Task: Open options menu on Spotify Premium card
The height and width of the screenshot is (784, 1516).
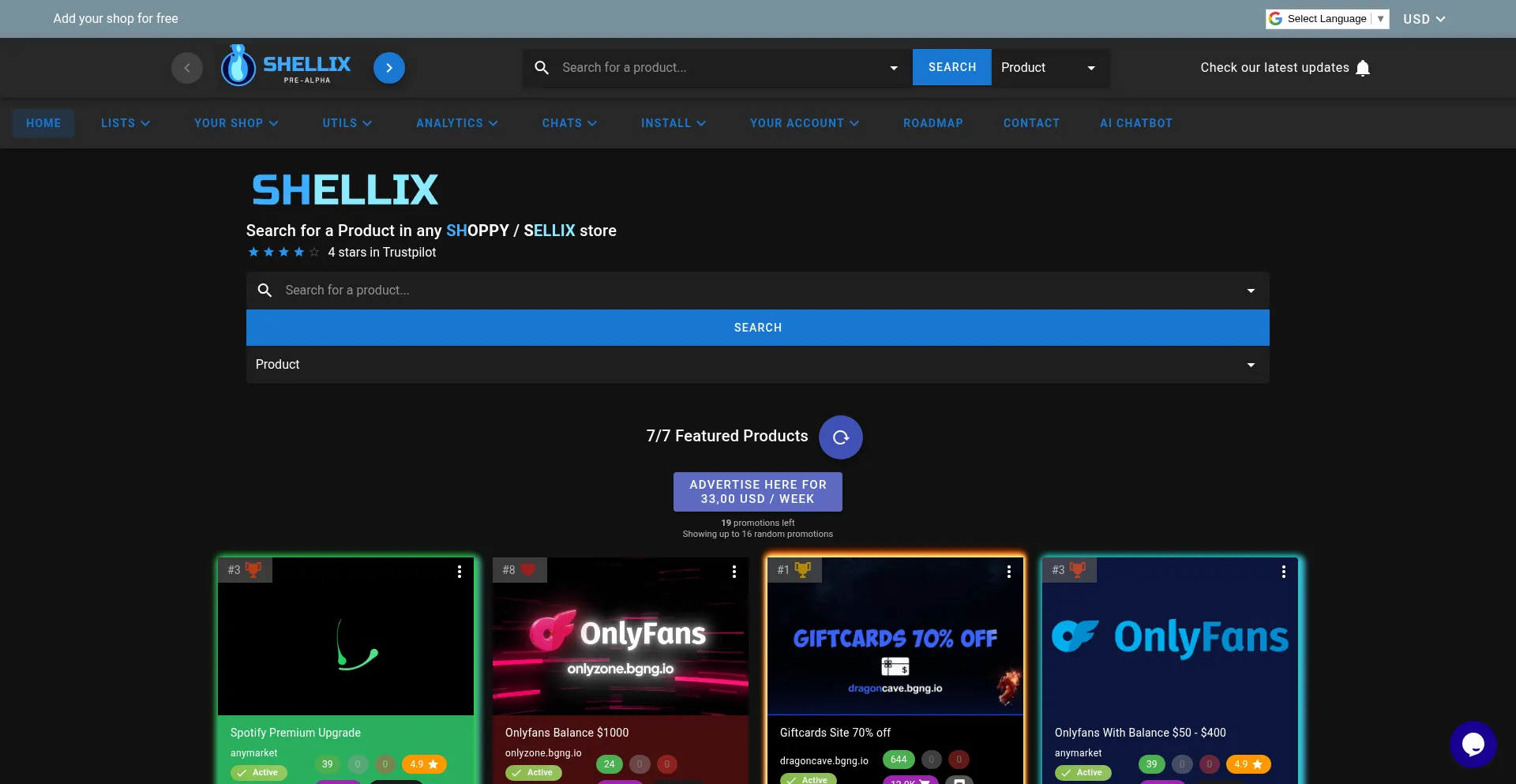Action: (x=460, y=572)
